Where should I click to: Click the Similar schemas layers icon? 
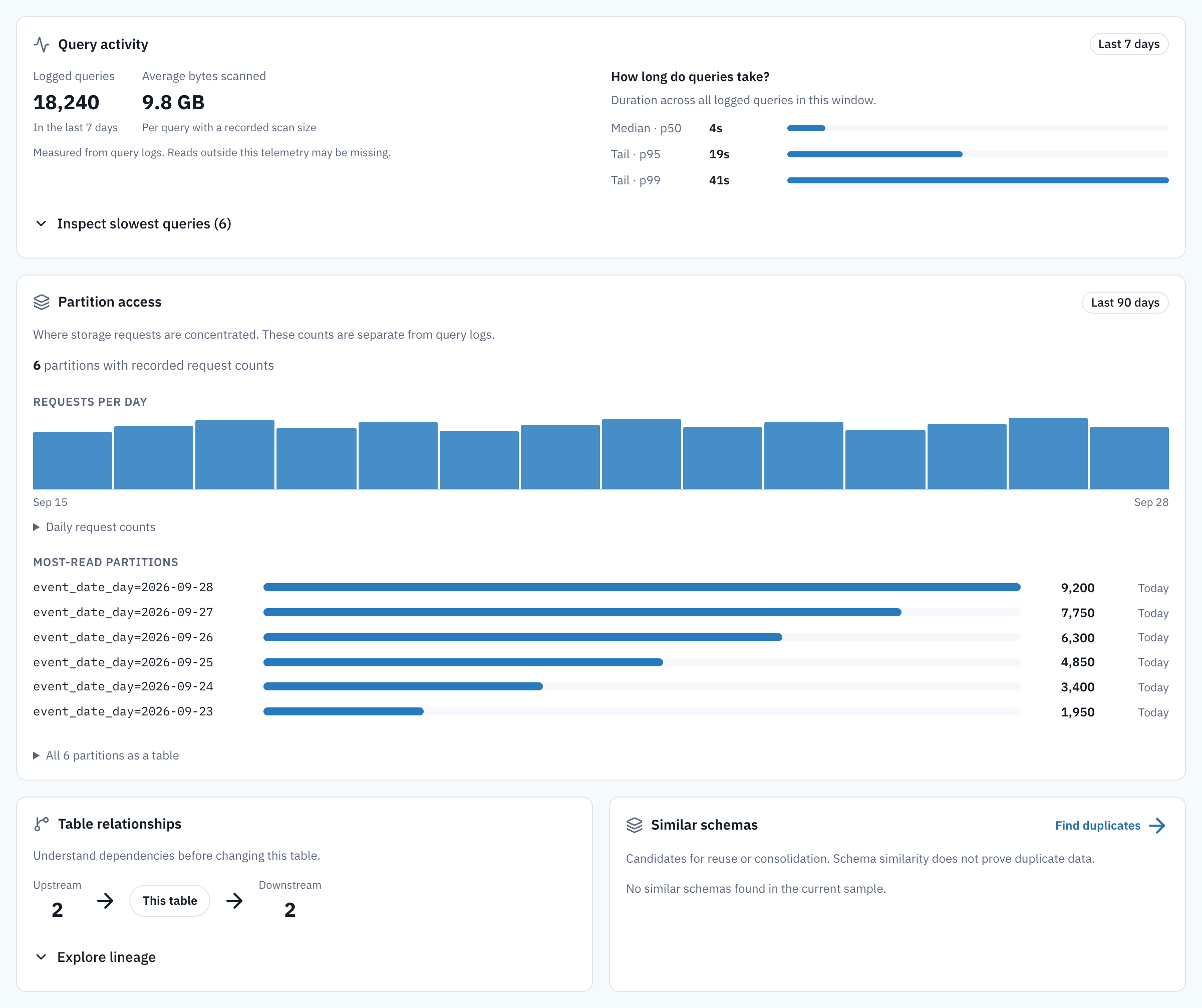click(x=634, y=825)
